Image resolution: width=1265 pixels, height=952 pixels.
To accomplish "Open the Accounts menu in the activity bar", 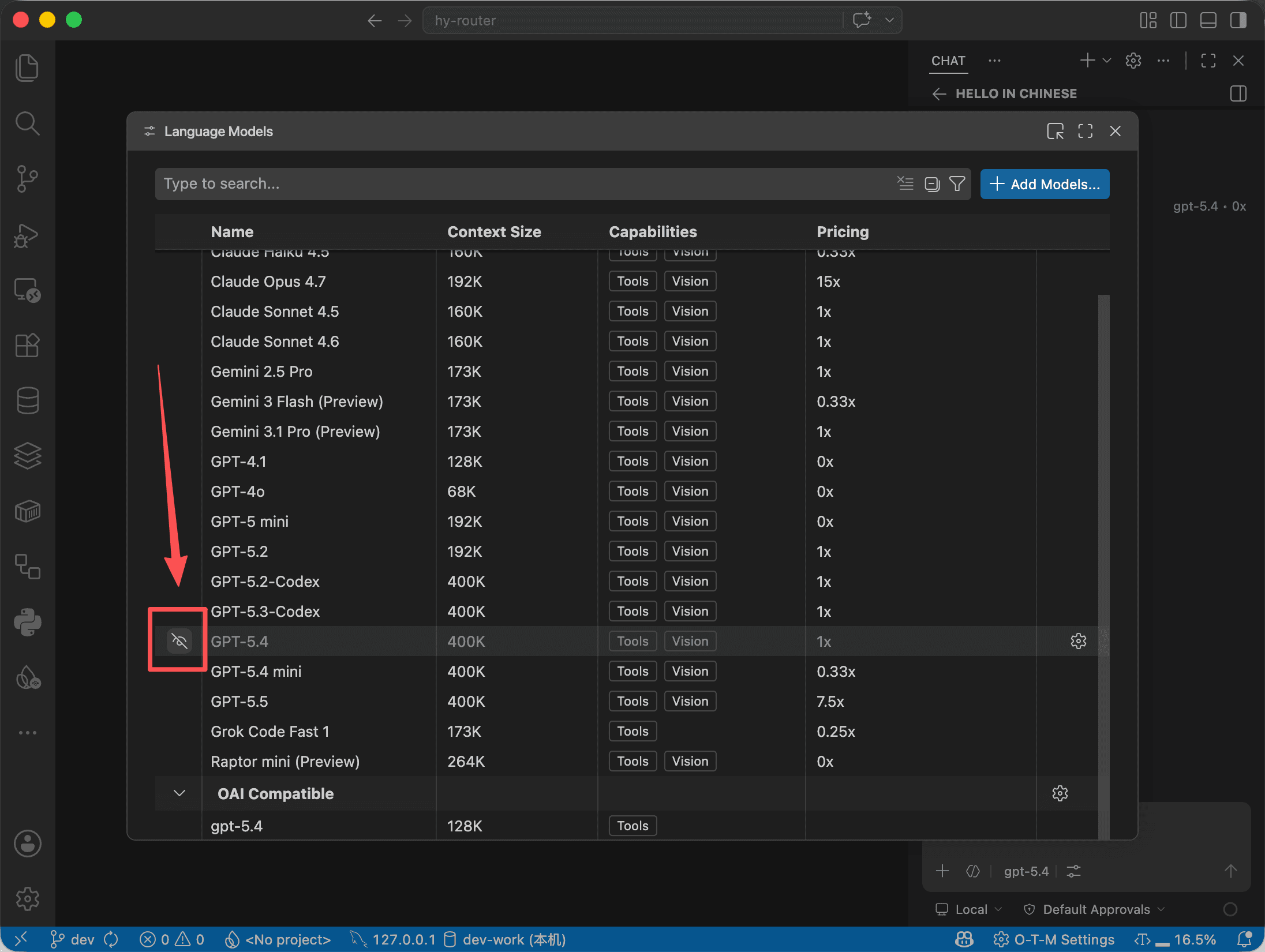I will [27, 844].
